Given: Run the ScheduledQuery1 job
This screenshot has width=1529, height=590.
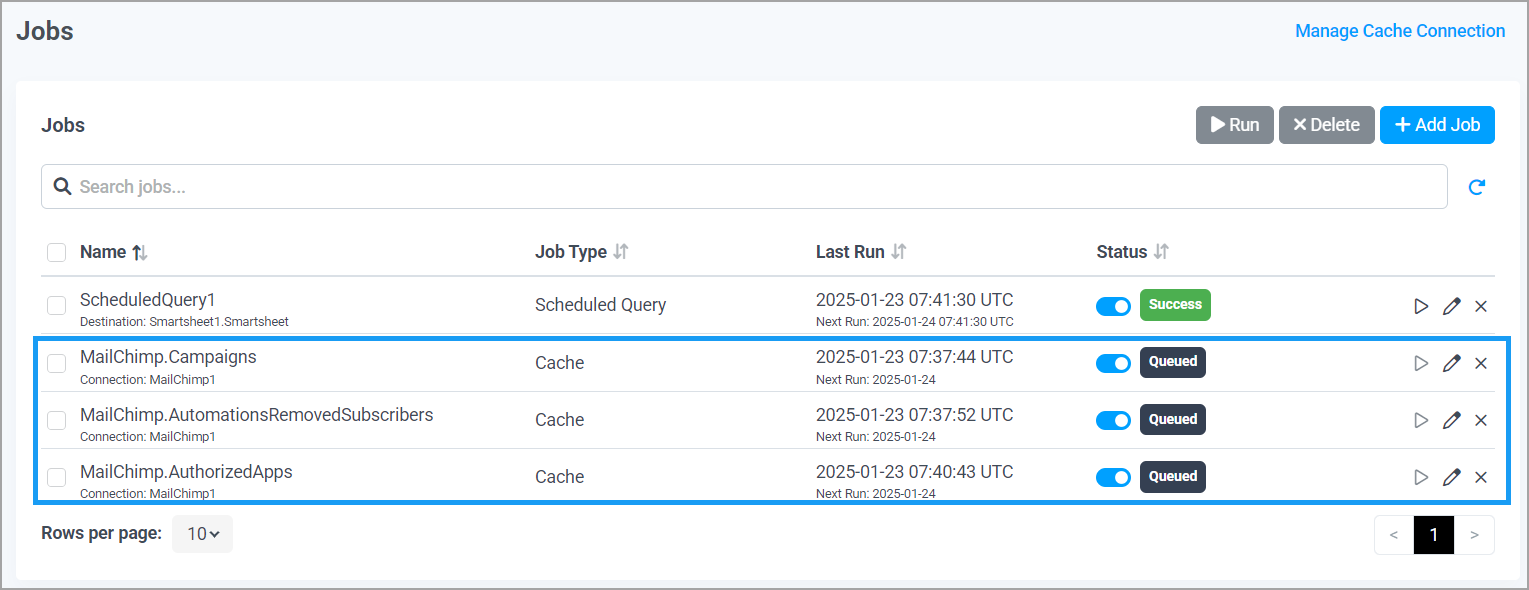Looking at the screenshot, I should click(1421, 306).
